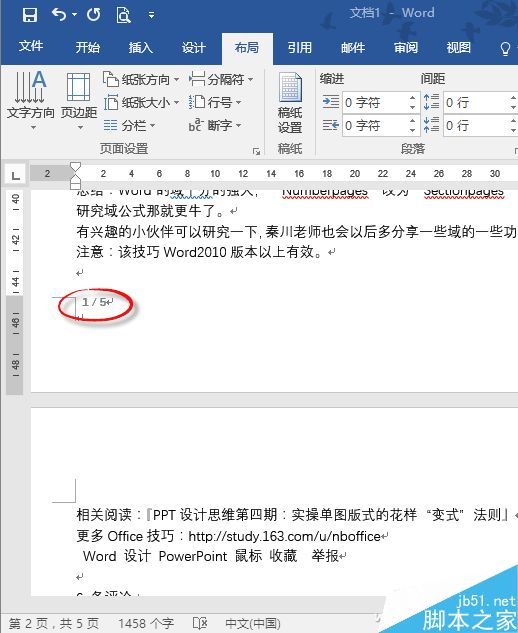Click the proofing errors icon in status bar
518x633 pixels.
(x=200, y=623)
